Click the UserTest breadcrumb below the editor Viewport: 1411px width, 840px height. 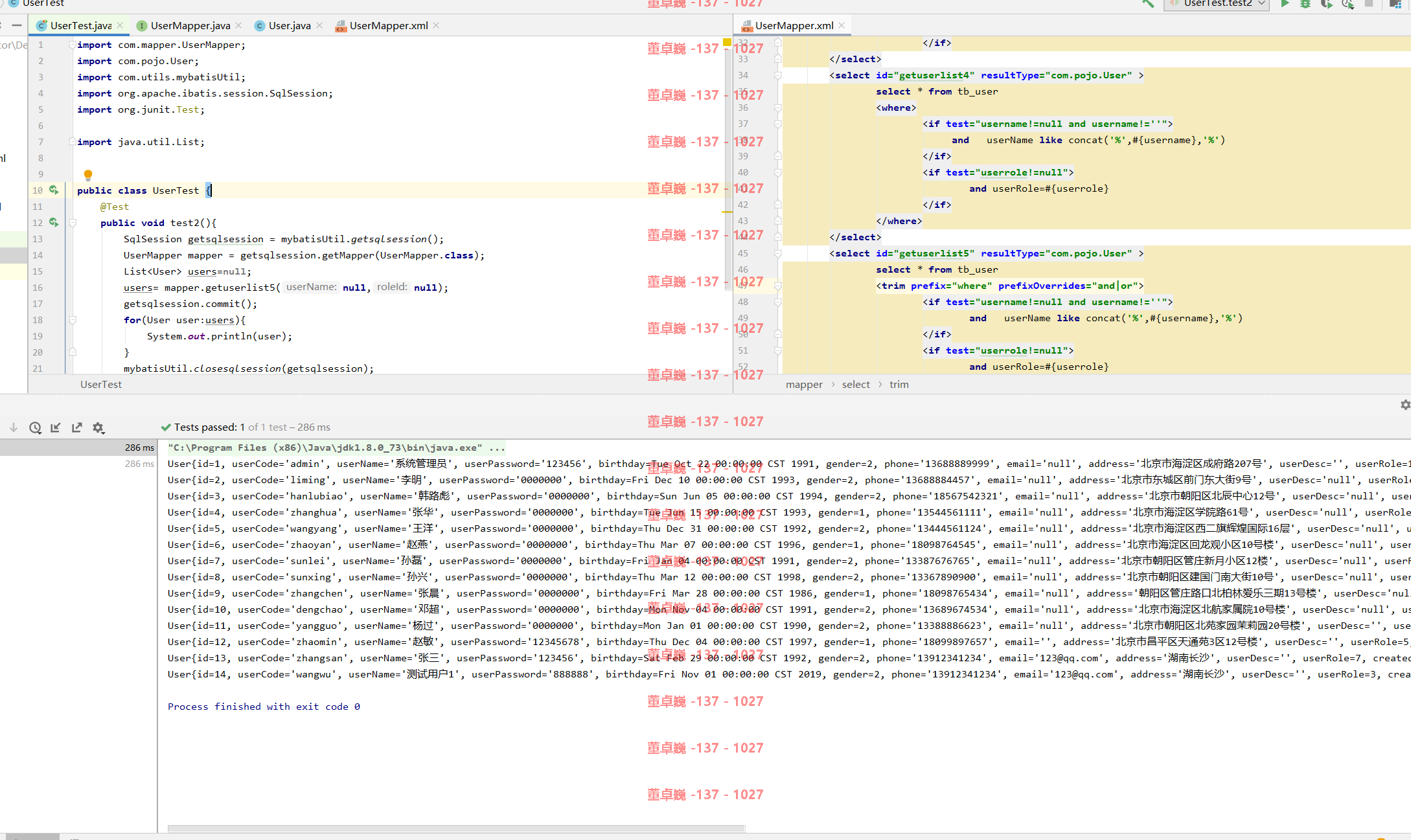coord(101,385)
